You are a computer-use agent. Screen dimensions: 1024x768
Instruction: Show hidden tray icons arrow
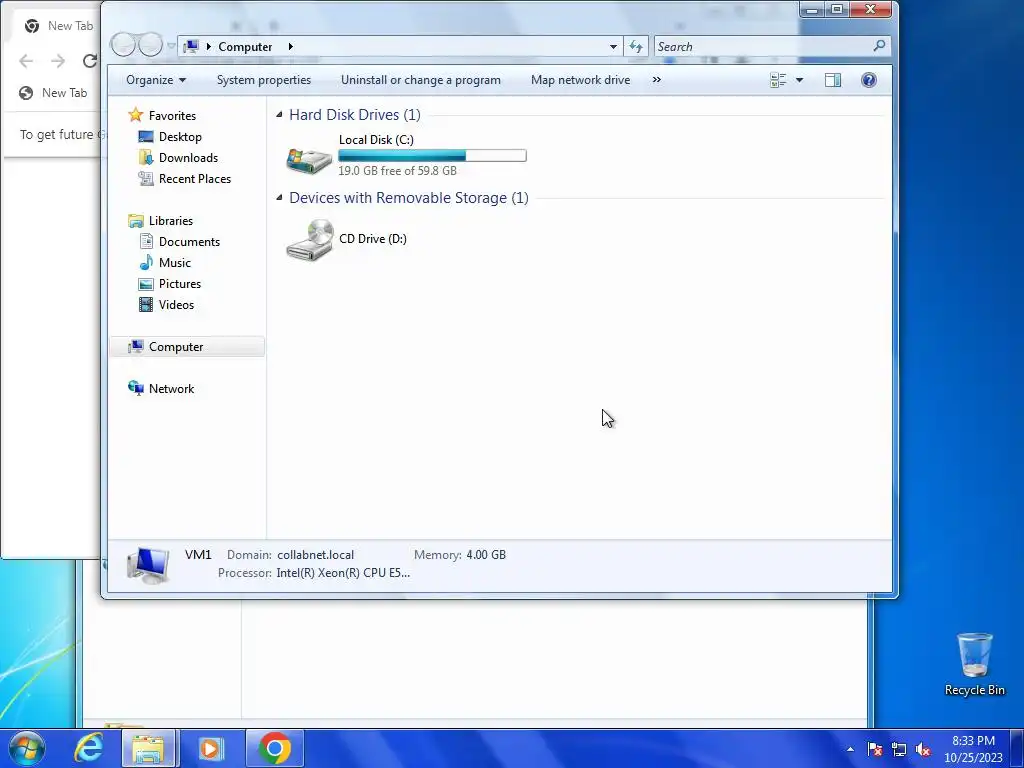click(850, 749)
